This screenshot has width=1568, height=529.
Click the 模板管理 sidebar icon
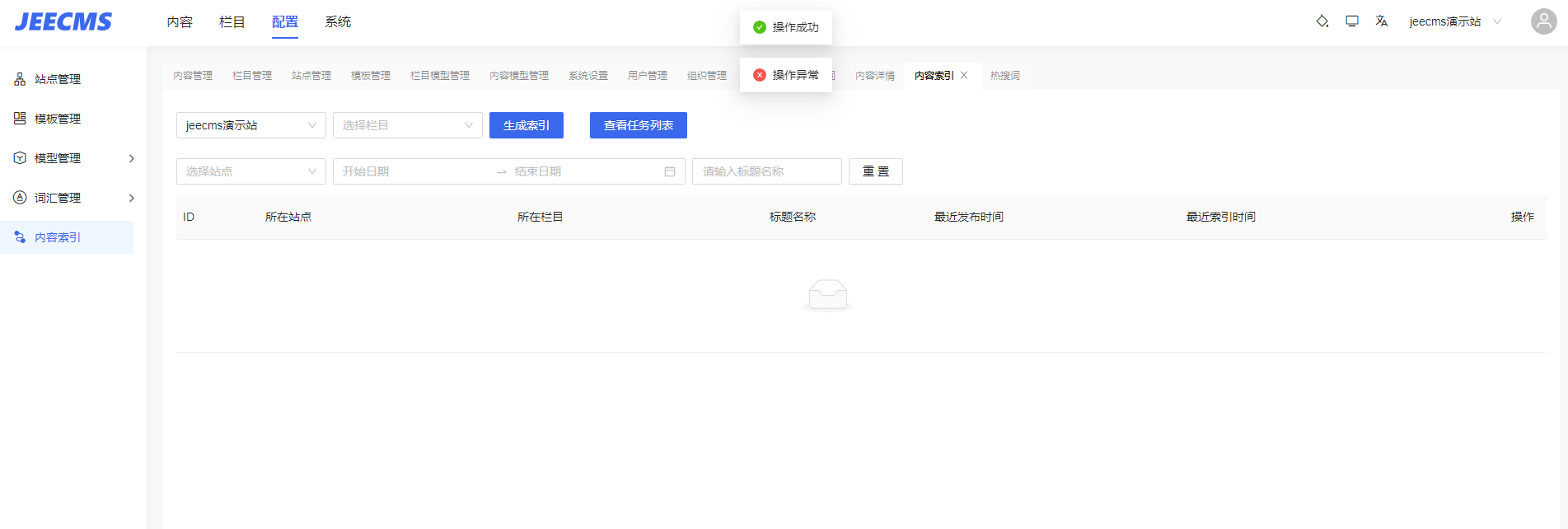point(20,119)
